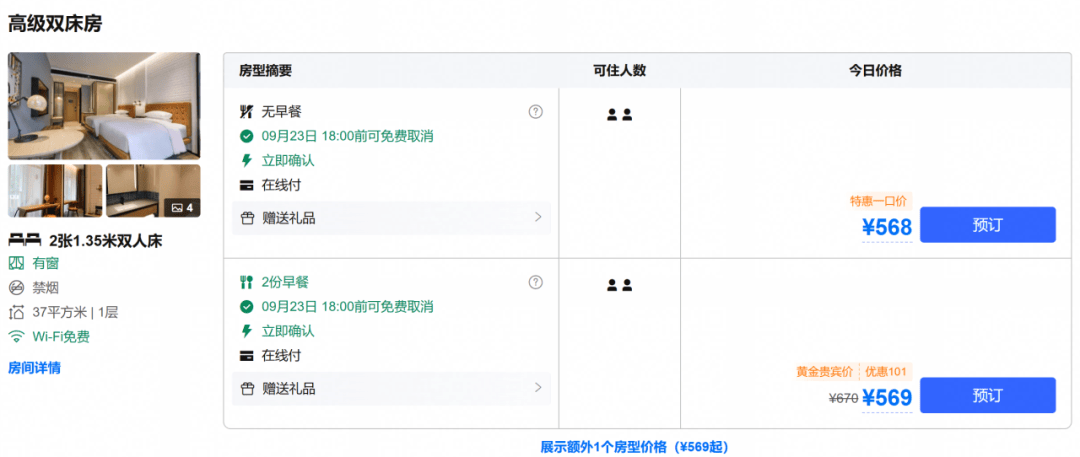
Task: Book the ¥569 breakfast room with 预订
Action: pyautogui.click(x=987, y=396)
